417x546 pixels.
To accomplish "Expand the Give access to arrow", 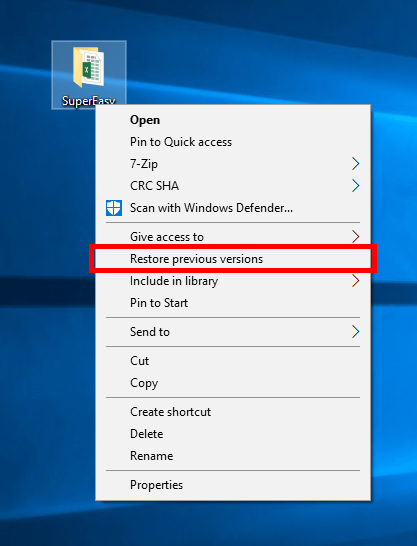I will (355, 237).
